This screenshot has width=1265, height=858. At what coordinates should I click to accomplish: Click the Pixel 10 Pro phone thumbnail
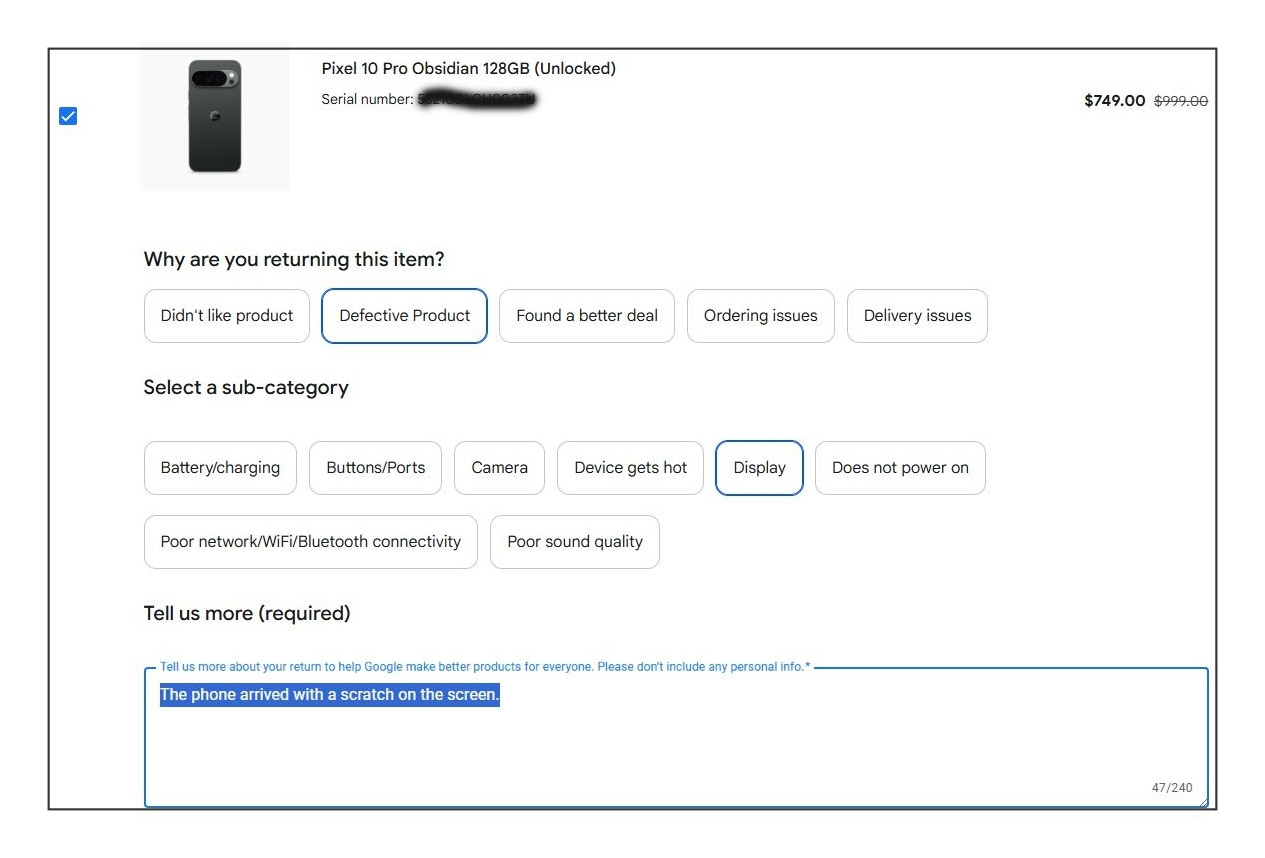click(x=215, y=116)
